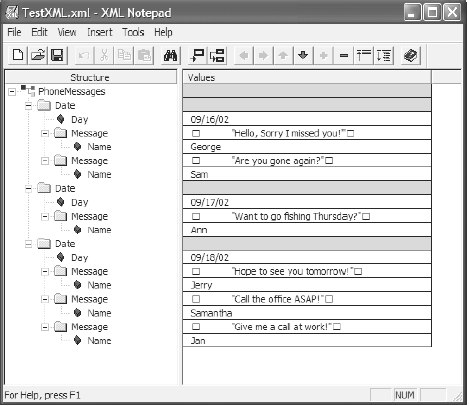The height and width of the screenshot is (406, 469).
Task: Launch Find using the binoculars icon
Action: click(x=170, y=55)
